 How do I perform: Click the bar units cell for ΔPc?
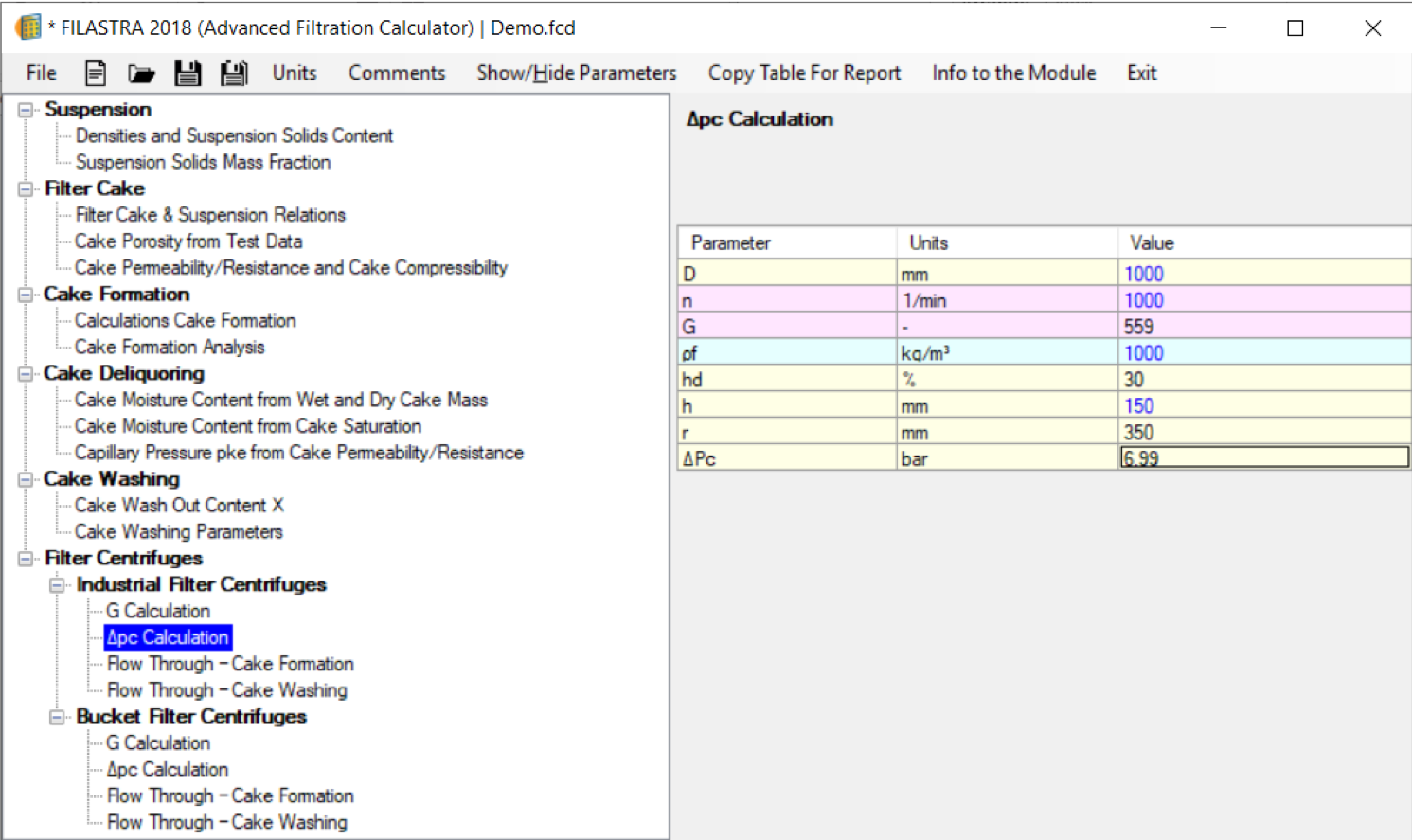point(1007,458)
